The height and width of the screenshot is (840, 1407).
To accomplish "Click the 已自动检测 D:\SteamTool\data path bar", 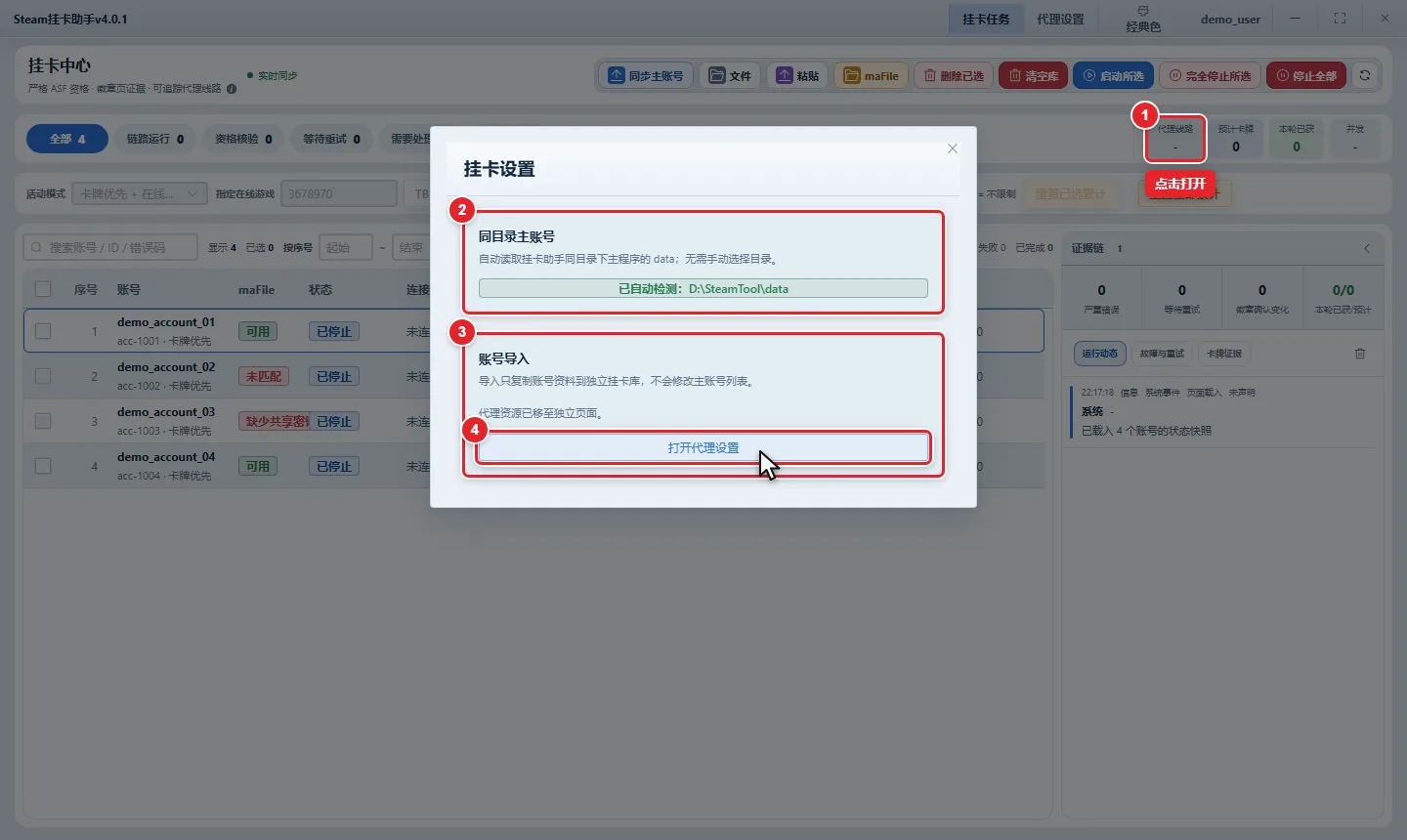I will click(x=703, y=288).
